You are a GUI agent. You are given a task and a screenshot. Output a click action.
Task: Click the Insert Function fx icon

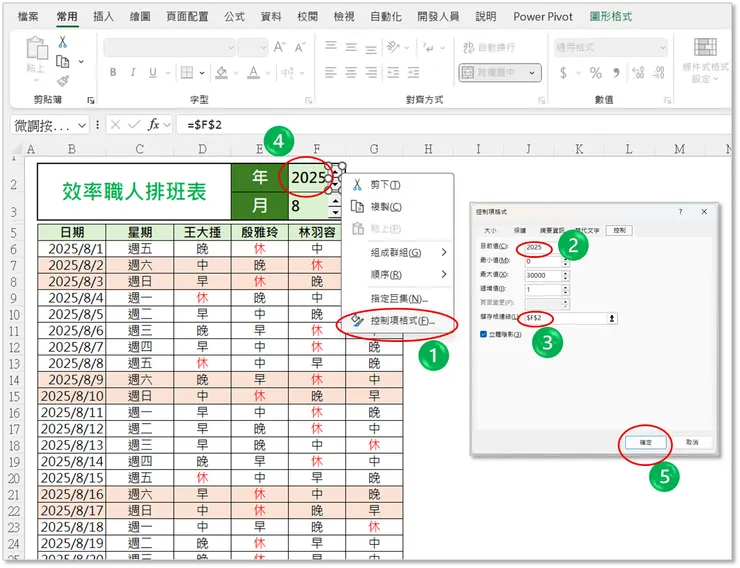click(153, 125)
